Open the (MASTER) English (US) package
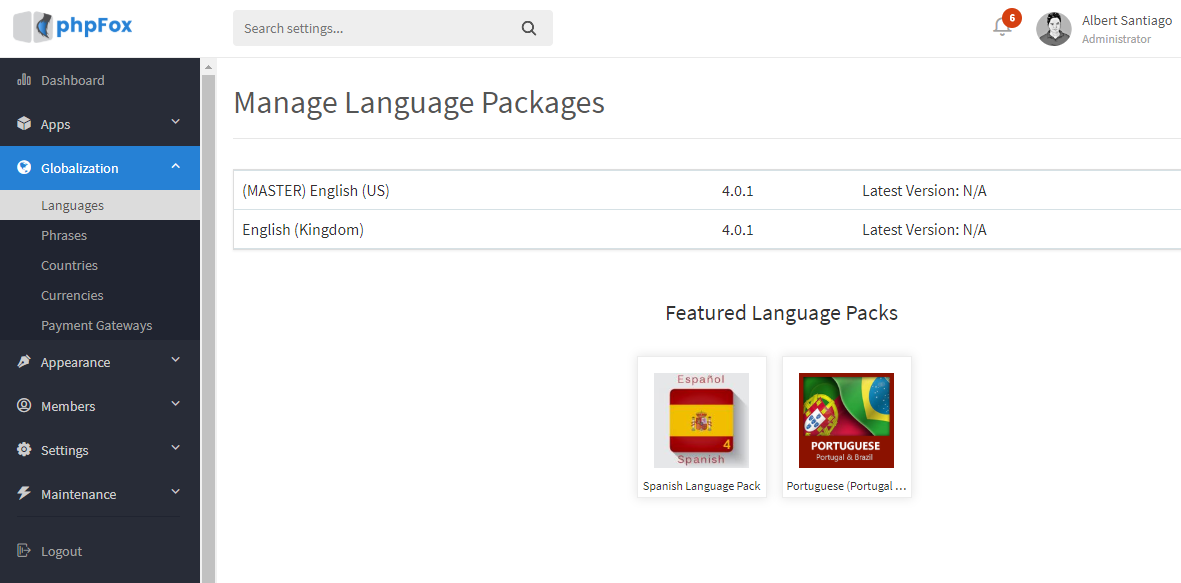This screenshot has height=583, width=1181. [316, 190]
